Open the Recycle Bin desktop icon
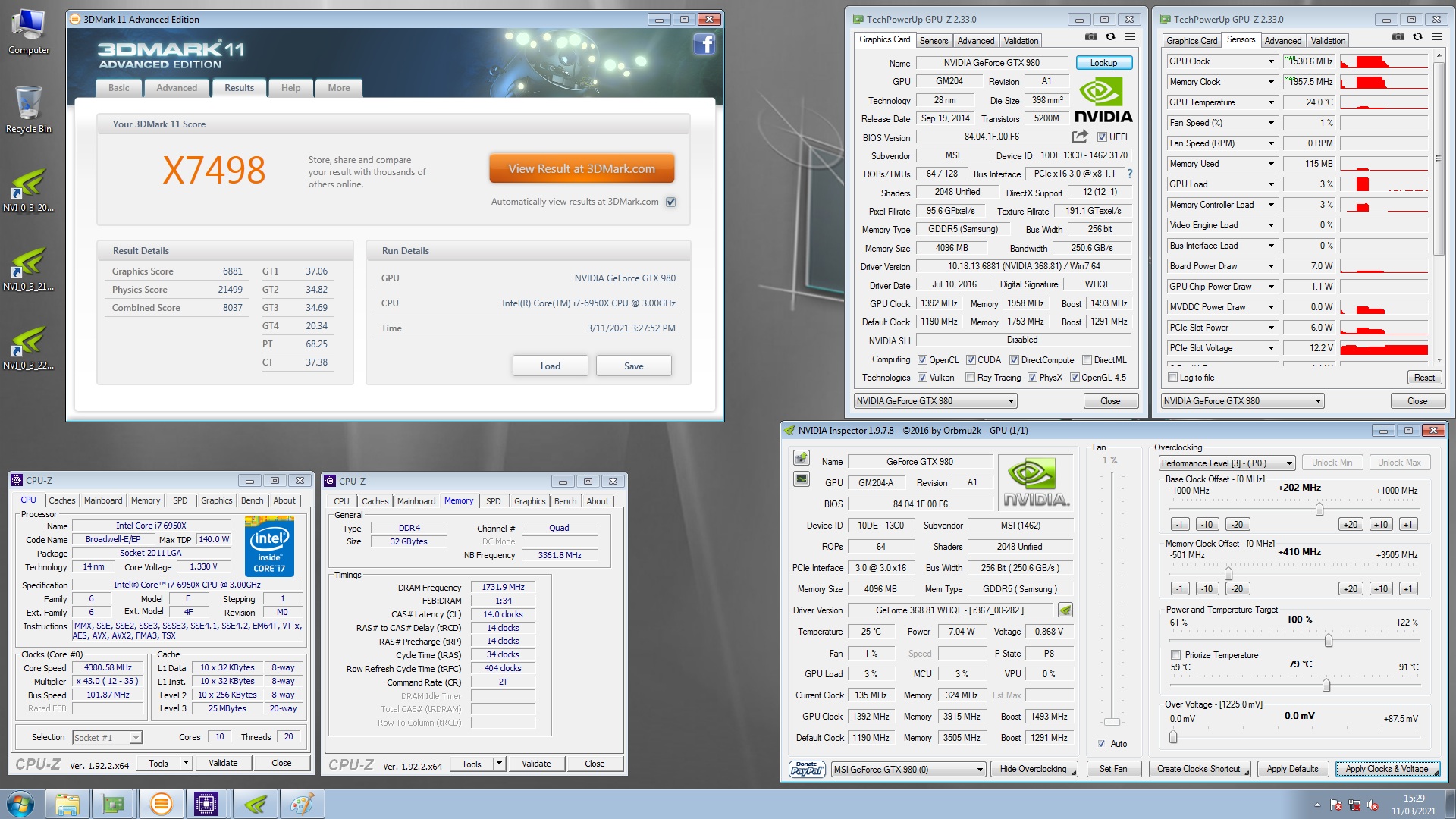Viewport: 1456px width, 819px height. (29, 109)
